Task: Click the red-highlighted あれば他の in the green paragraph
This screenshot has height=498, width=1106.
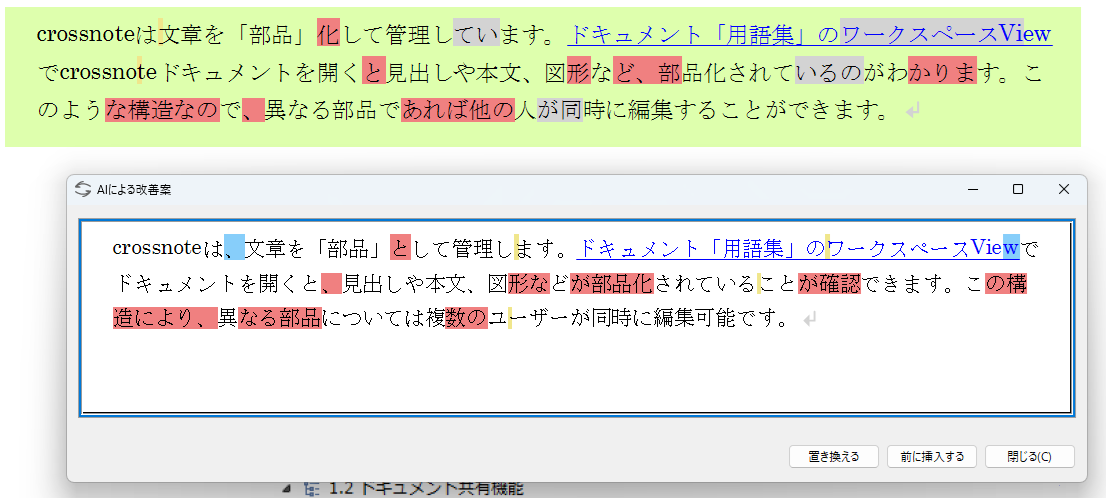Action: pyautogui.click(x=458, y=110)
